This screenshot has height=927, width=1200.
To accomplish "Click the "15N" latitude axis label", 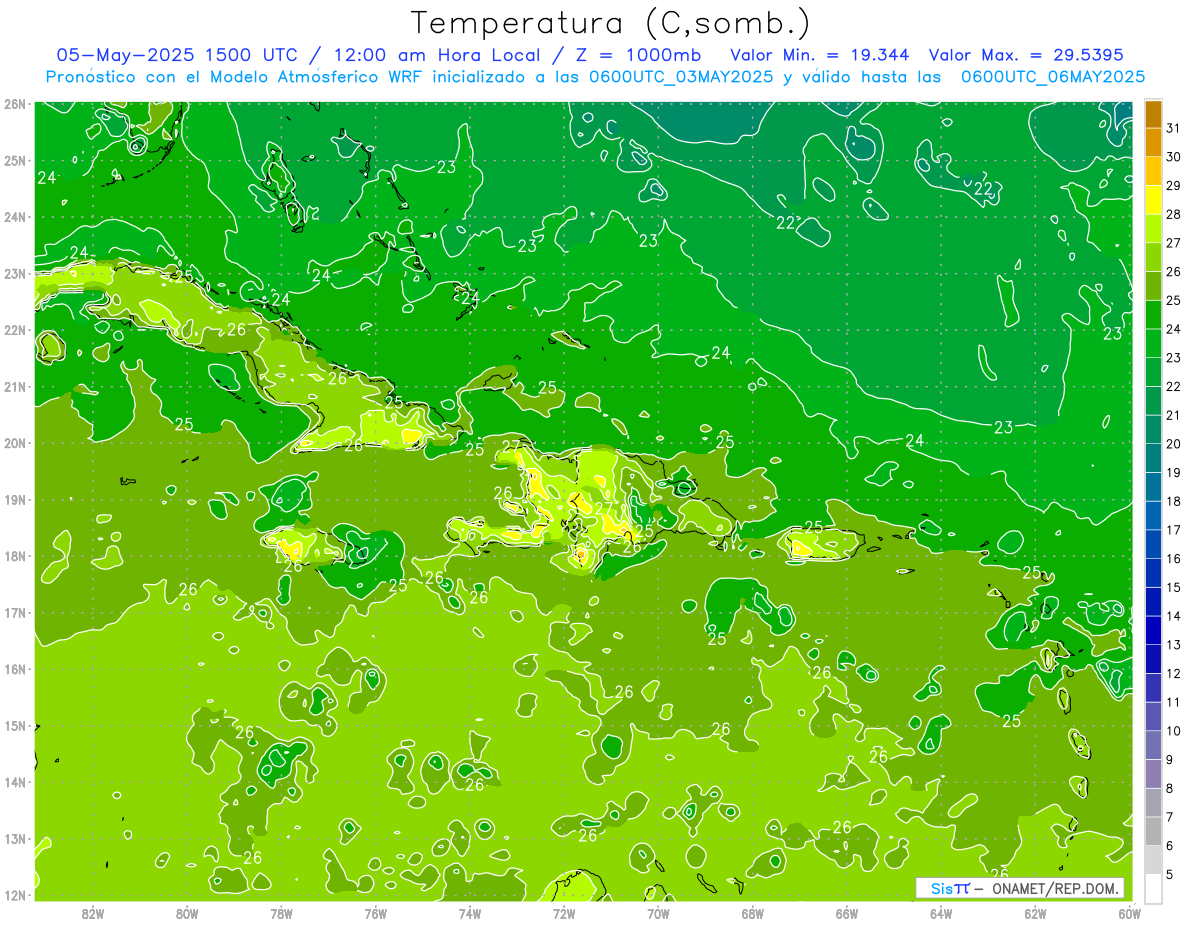I will 14,725.
